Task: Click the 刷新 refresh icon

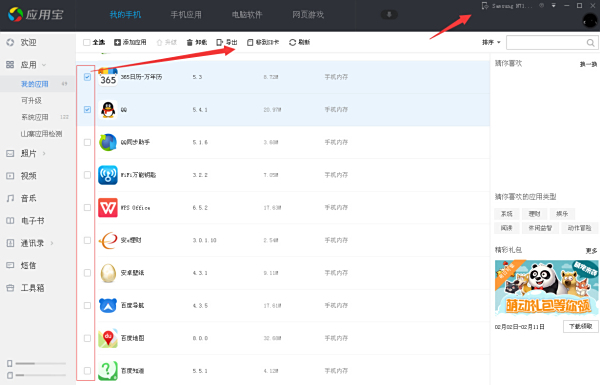Action: (x=292, y=42)
